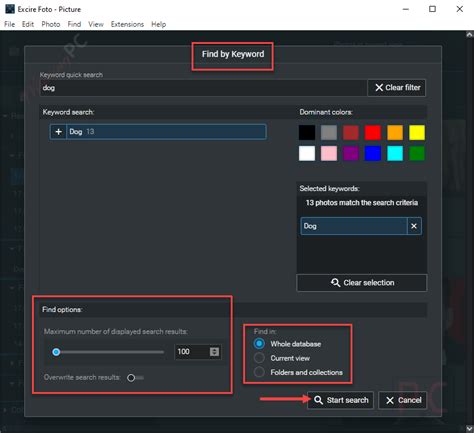474x433 pixels.
Task: Open the Find menu
Action: point(74,24)
